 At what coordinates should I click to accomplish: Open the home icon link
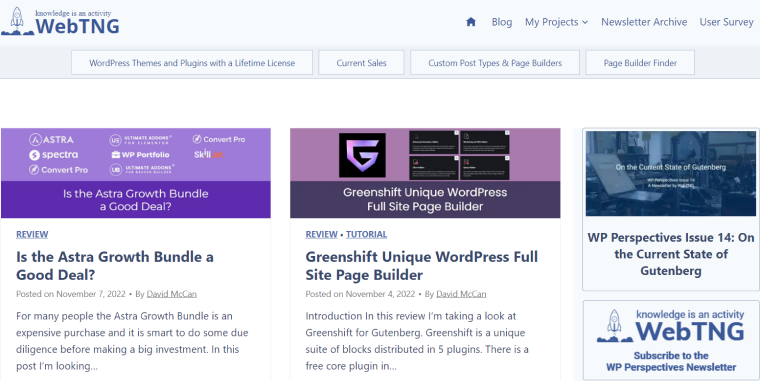point(471,22)
